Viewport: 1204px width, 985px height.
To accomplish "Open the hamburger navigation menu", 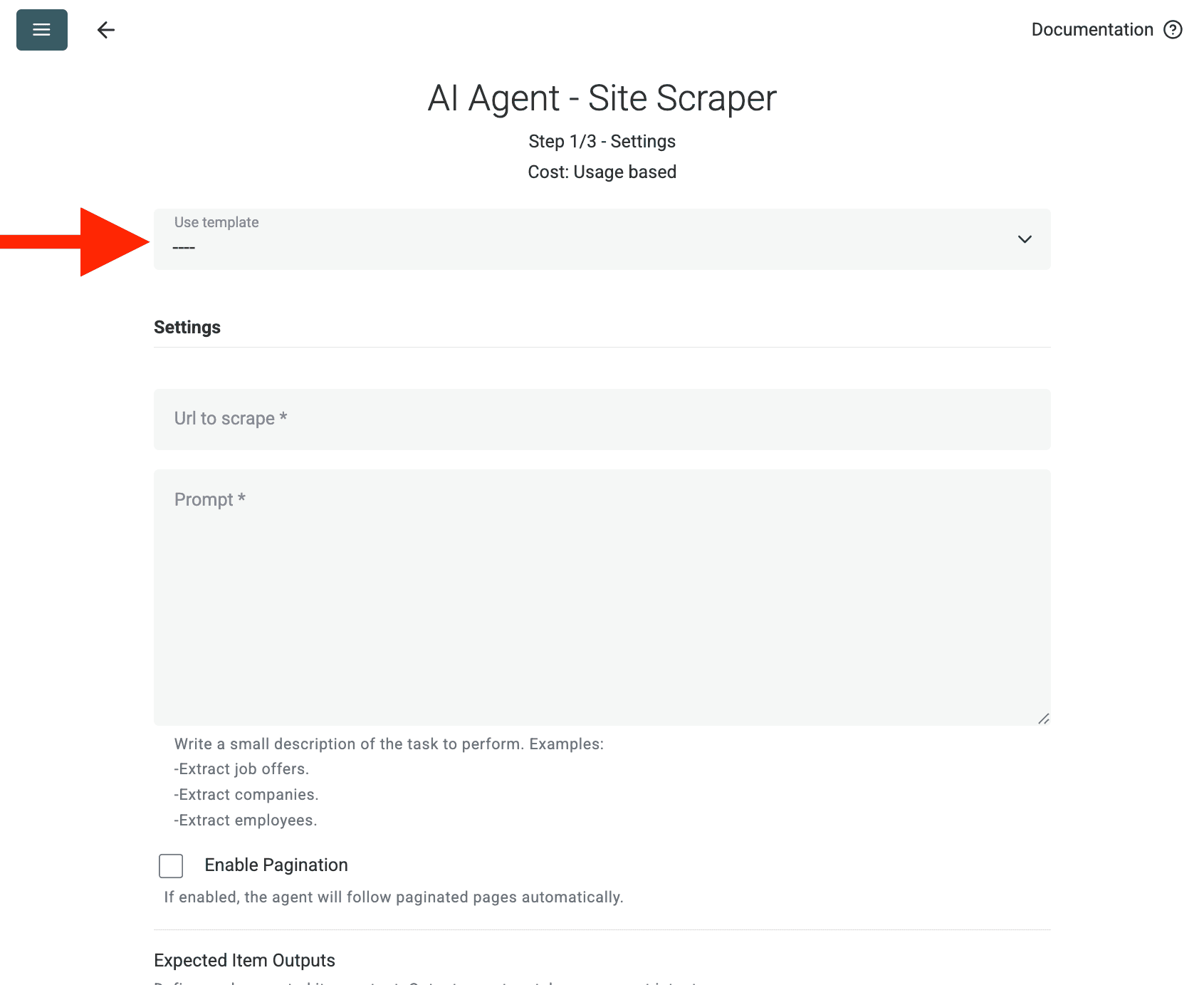I will tap(41, 30).
